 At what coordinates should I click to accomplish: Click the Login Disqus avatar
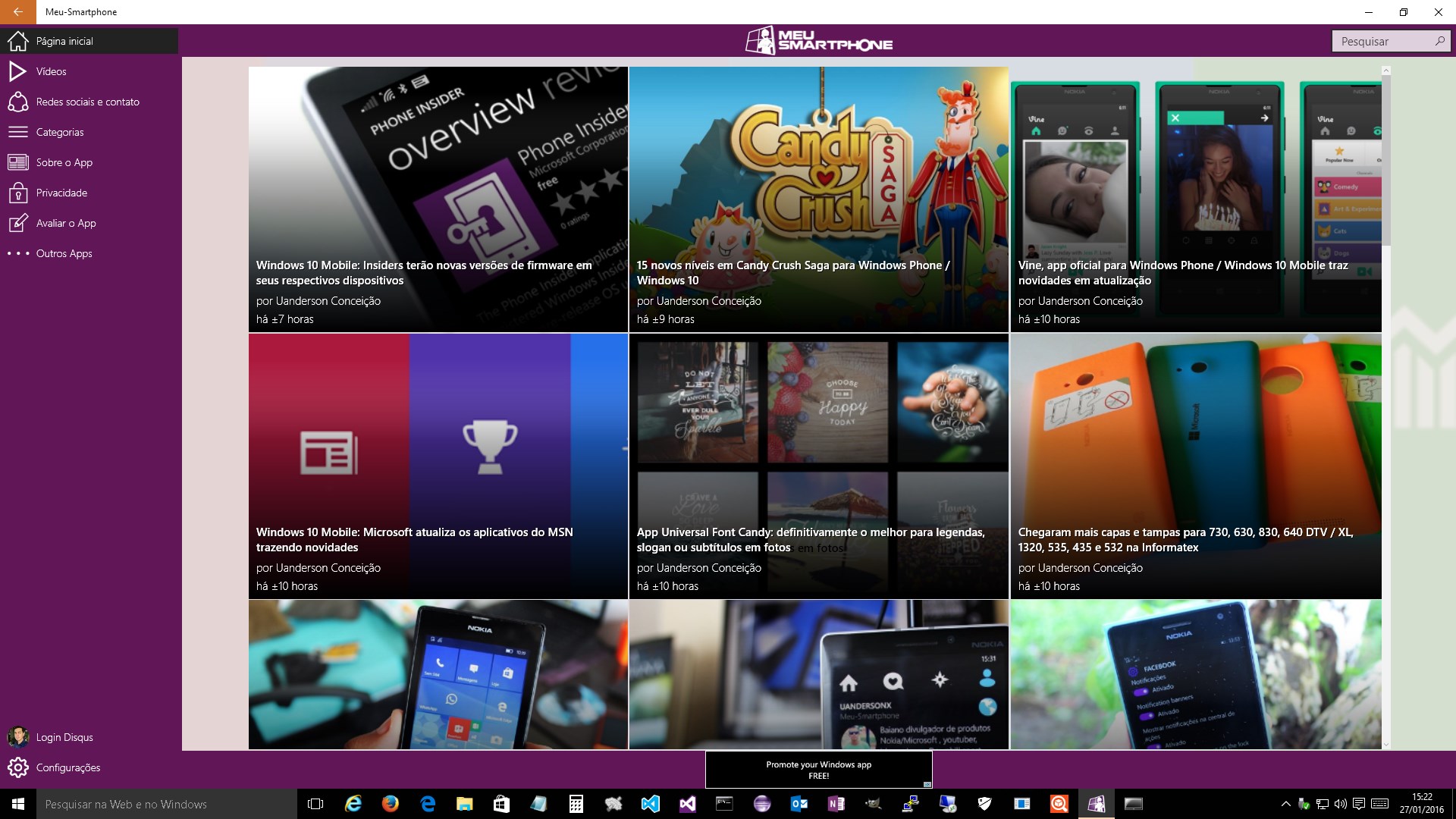coord(17,737)
